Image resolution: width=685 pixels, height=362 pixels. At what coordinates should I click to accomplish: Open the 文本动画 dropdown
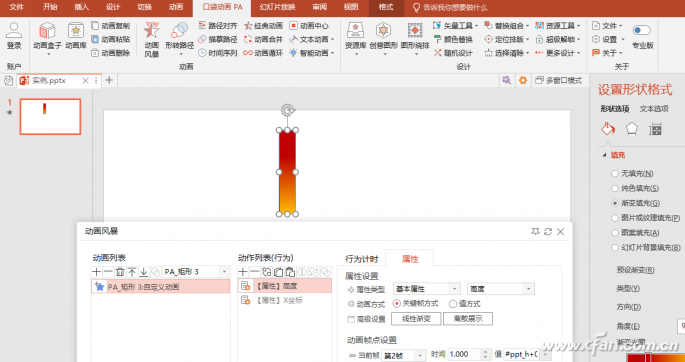[x=333, y=39]
